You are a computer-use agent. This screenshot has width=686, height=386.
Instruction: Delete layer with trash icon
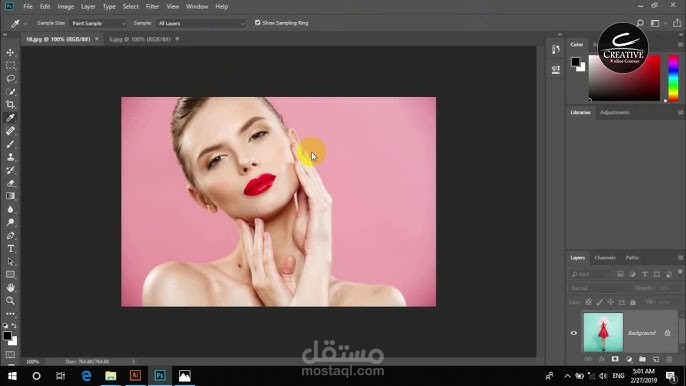669,359
